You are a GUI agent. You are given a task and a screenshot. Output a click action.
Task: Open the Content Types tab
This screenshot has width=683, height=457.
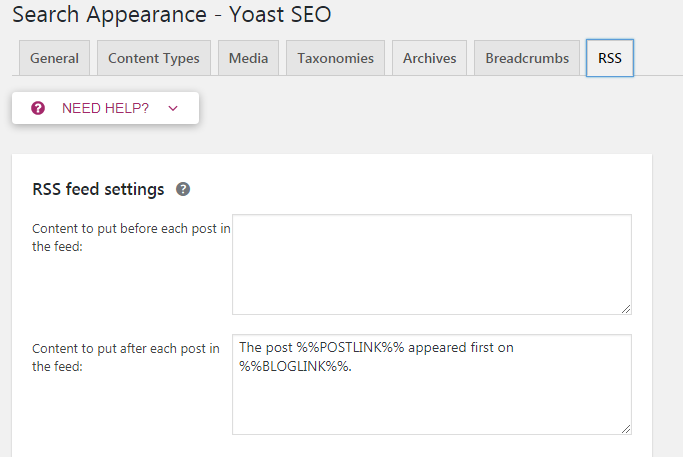point(154,58)
